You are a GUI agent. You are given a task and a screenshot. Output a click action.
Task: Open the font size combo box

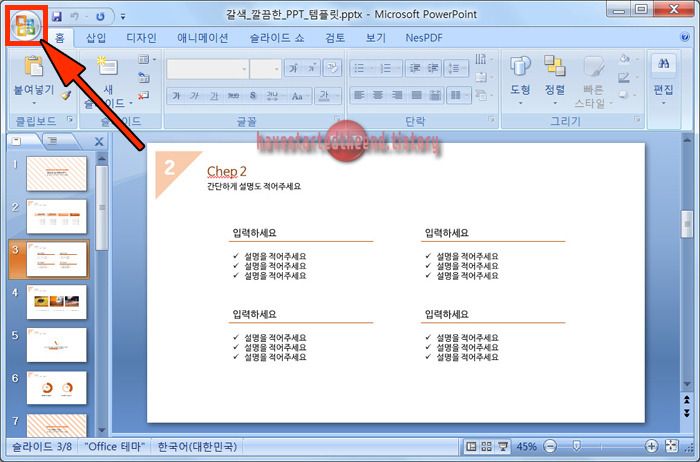pyautogui.click(x=265, y=69)
